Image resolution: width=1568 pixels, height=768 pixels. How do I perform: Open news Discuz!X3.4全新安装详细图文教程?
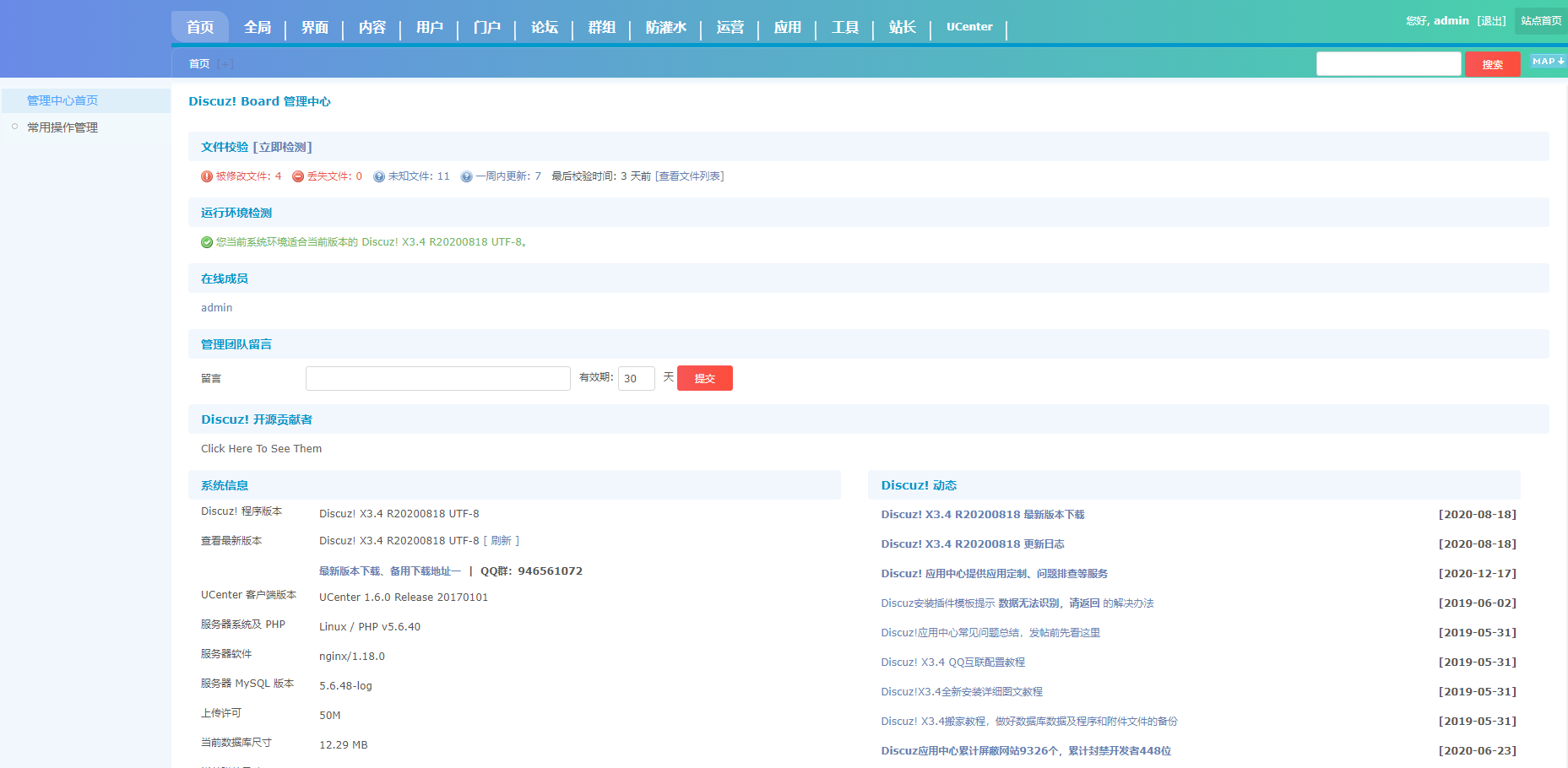point(962,692)
